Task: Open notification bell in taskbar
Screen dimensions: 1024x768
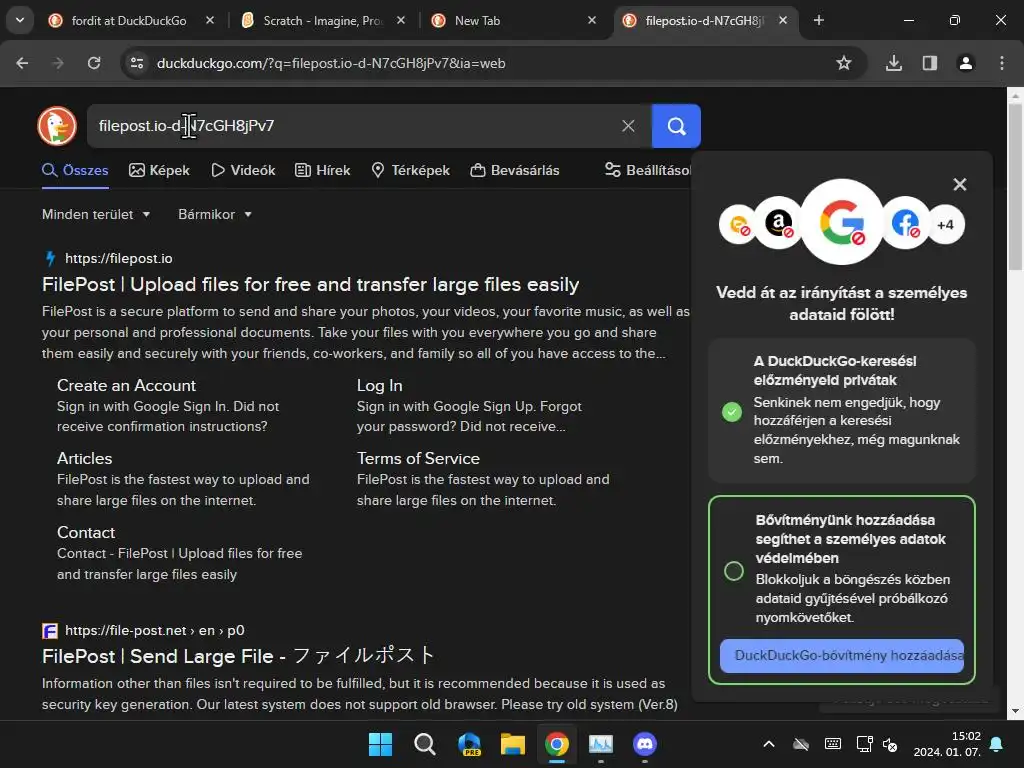Action: point(997,744)
